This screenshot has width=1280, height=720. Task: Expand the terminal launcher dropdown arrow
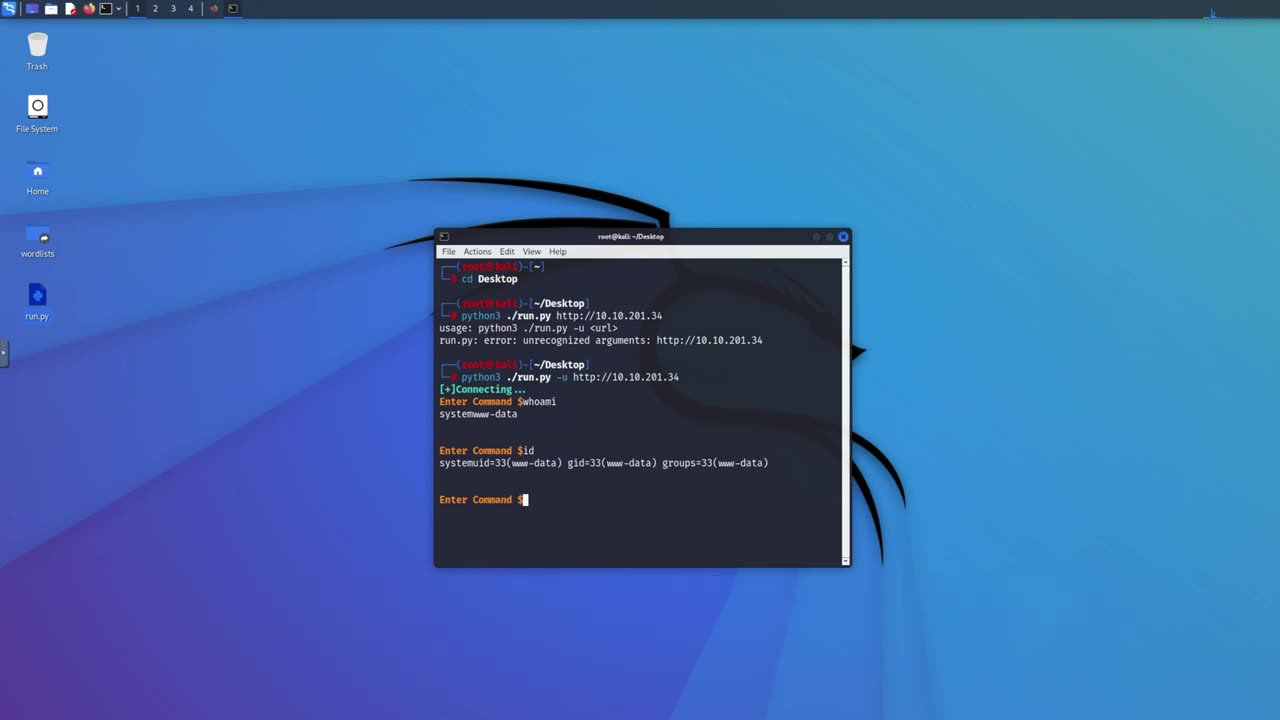click(118, 9)
